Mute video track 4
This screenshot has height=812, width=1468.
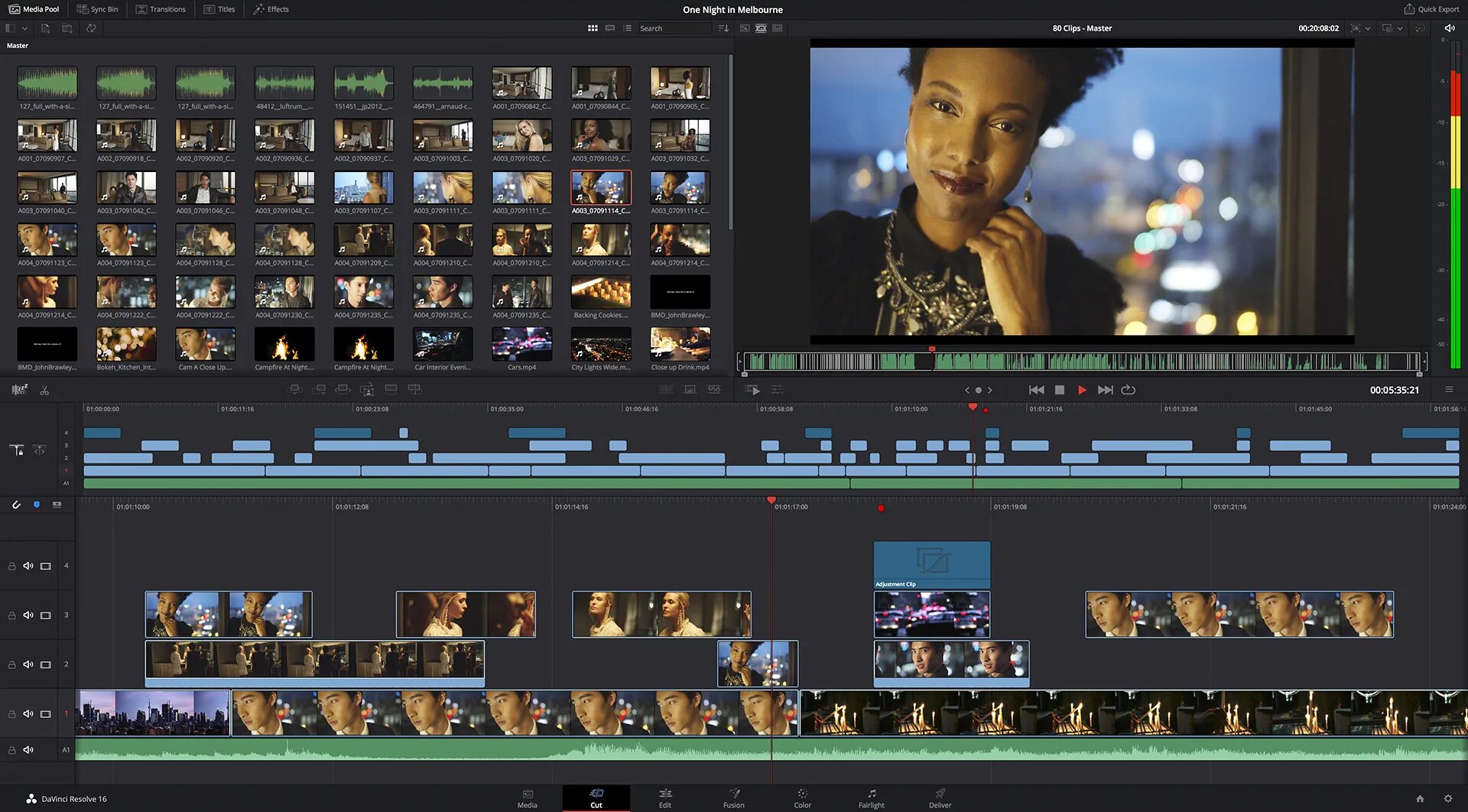point(28,566)
